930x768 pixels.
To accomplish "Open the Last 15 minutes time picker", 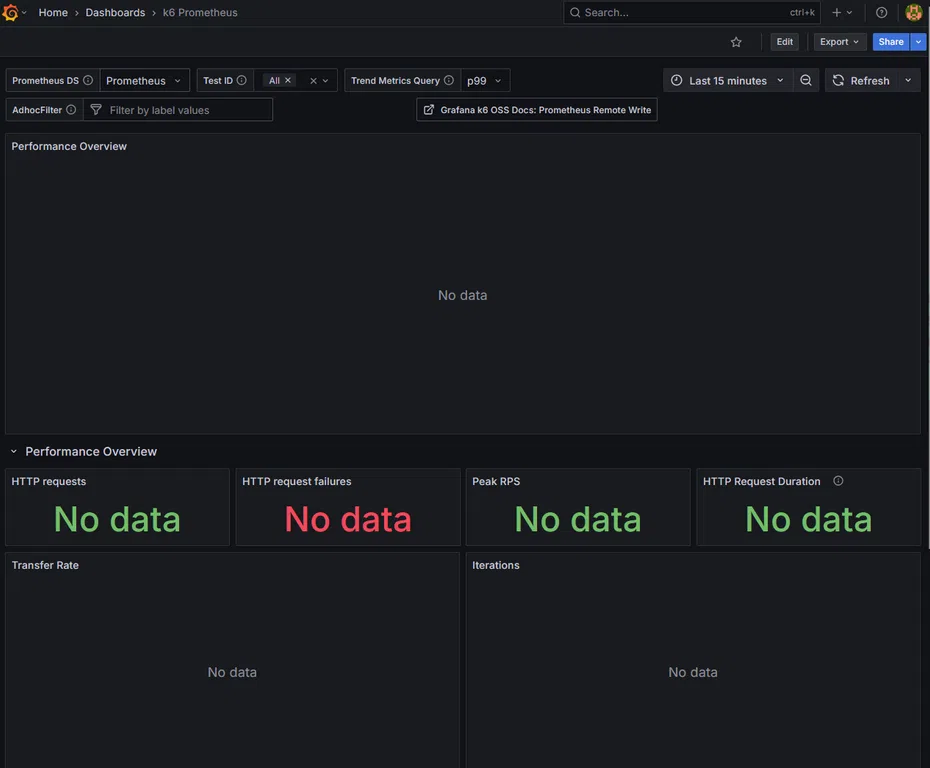I will (727, 81).
